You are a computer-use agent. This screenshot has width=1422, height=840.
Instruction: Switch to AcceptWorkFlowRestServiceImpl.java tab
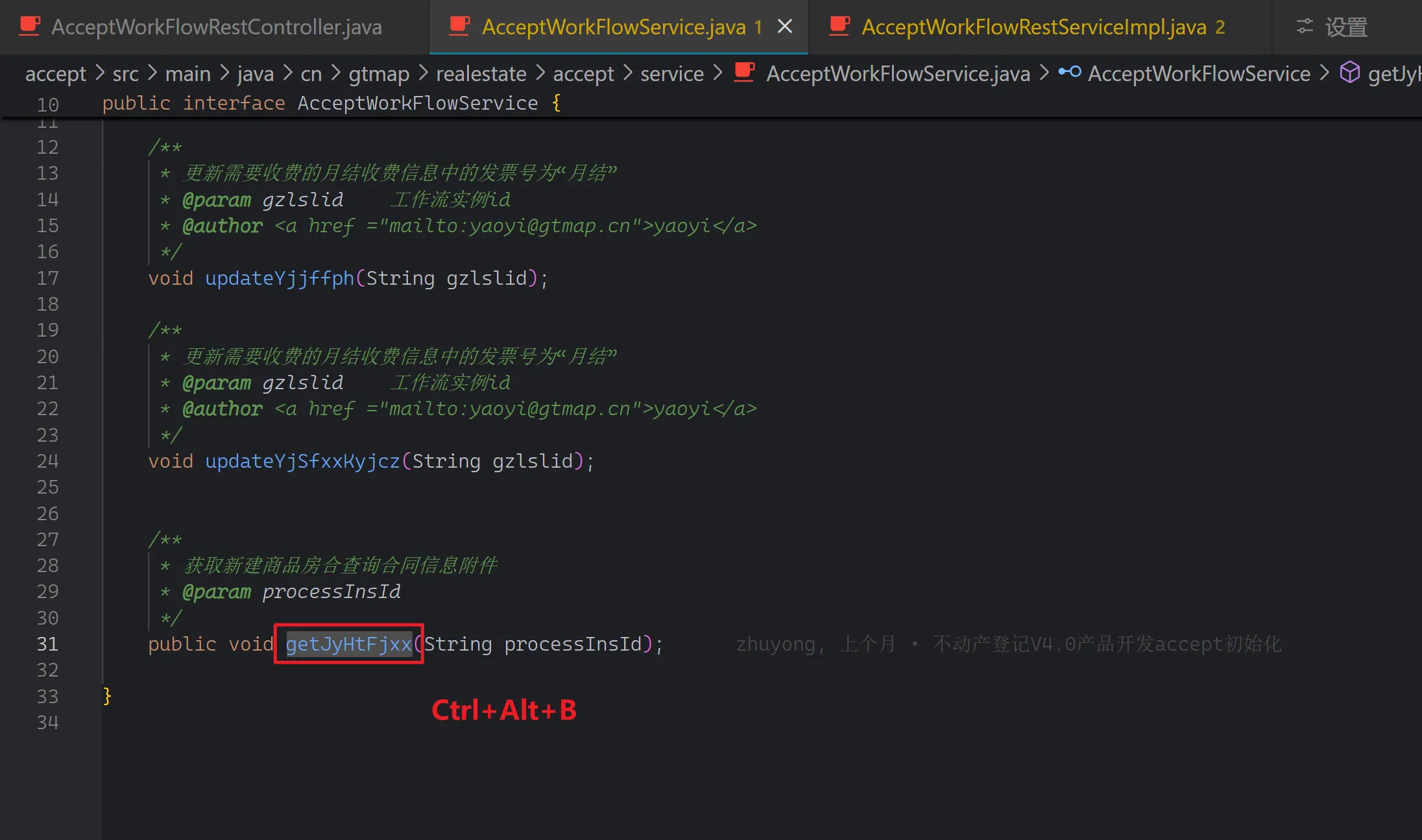(x=1033, y=27)
